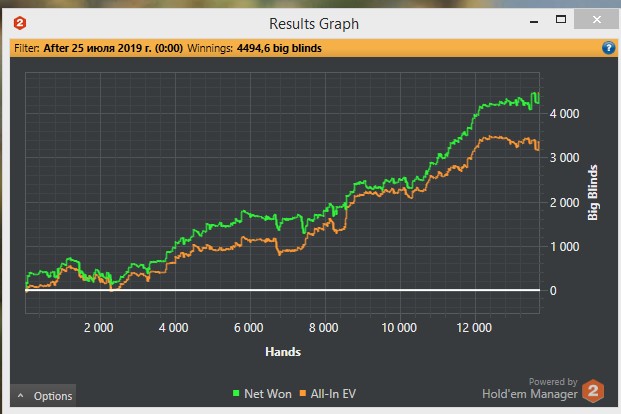This screenshot has height=414, width=621.
Task: Minimize the Results Graph window
Action: pyautogui.click(x=534, y=21)
